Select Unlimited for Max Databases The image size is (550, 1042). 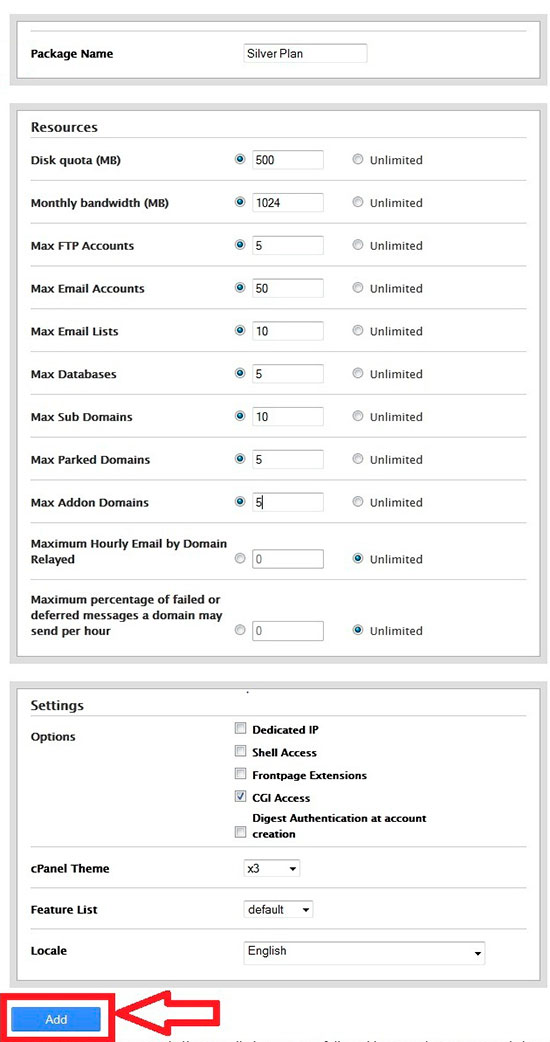[x=358, y=373]
